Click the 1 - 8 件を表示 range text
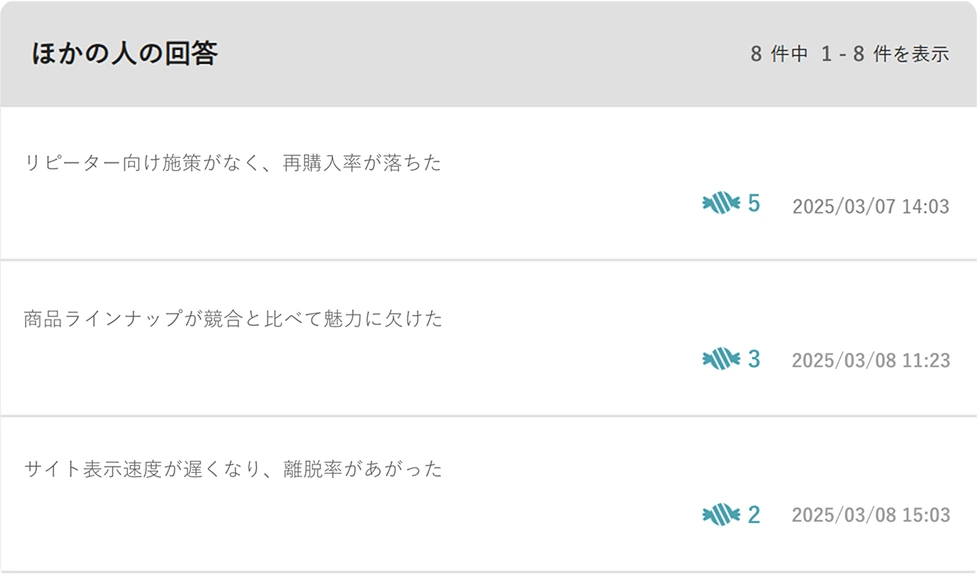 click(885, 55)
